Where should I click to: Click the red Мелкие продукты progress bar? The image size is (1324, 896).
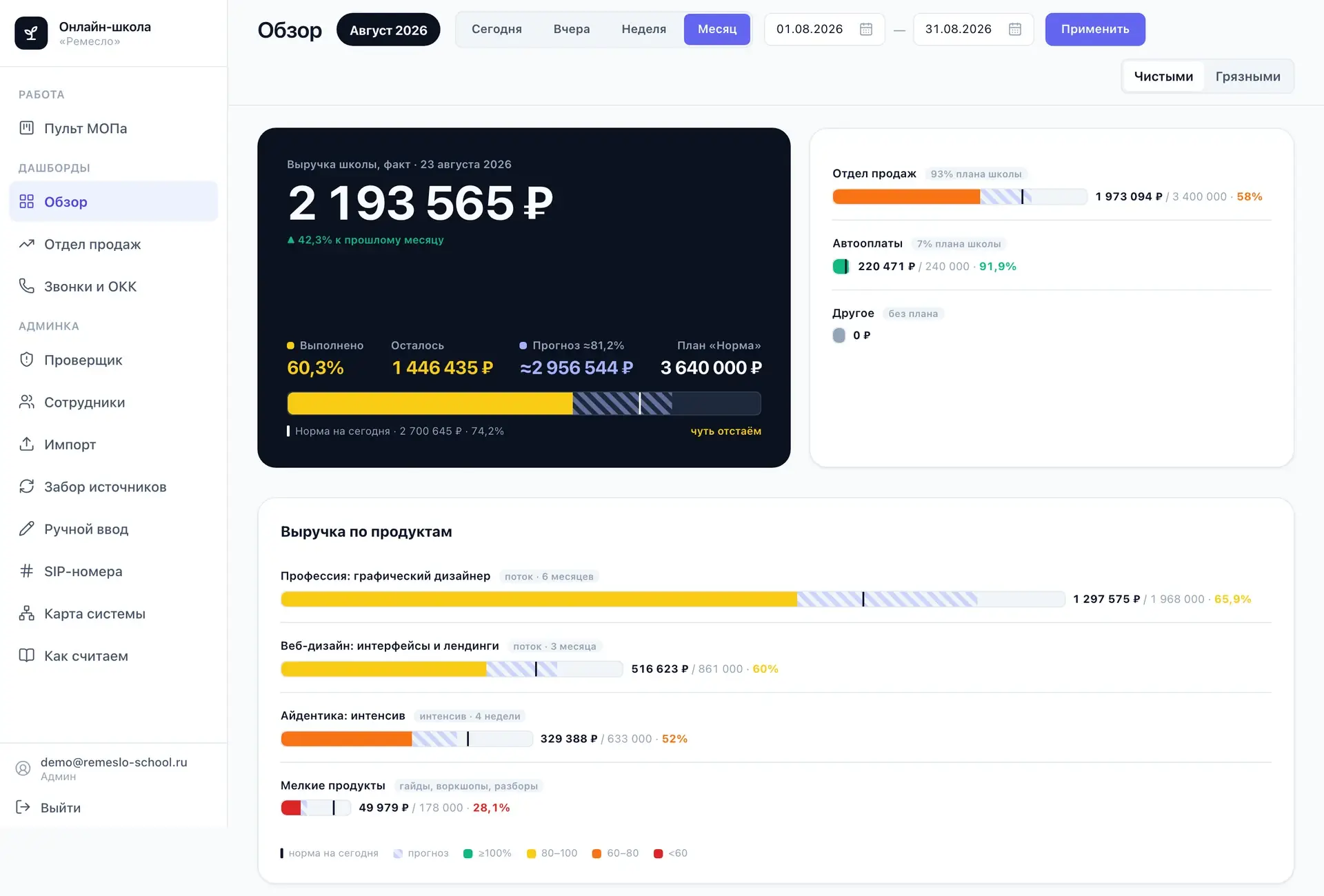tap(316, 807)
